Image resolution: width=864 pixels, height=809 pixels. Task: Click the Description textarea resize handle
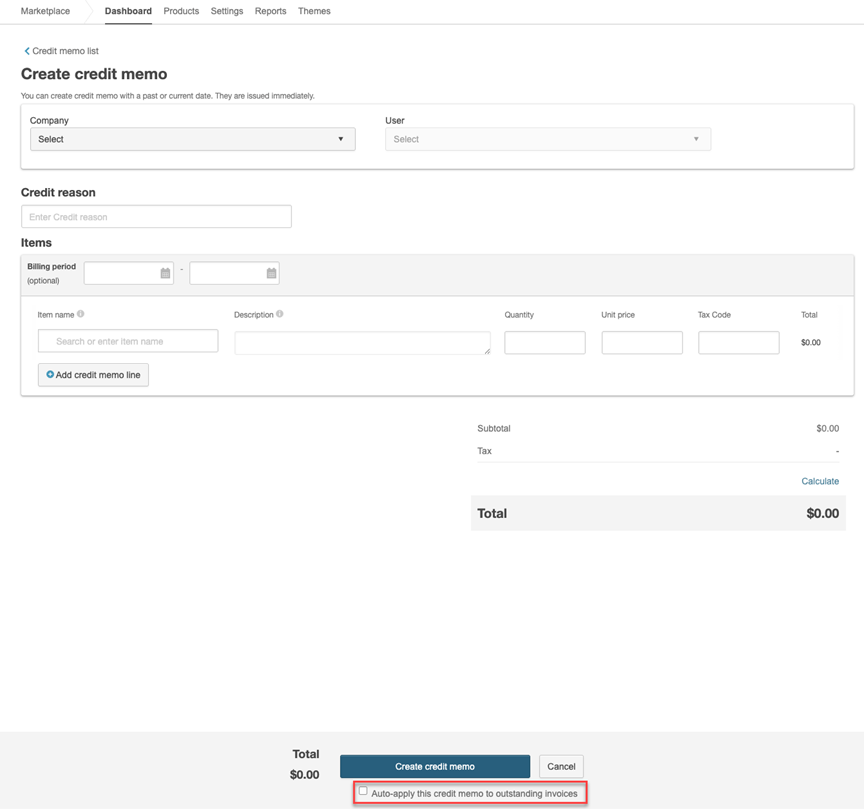pos(487,351)
